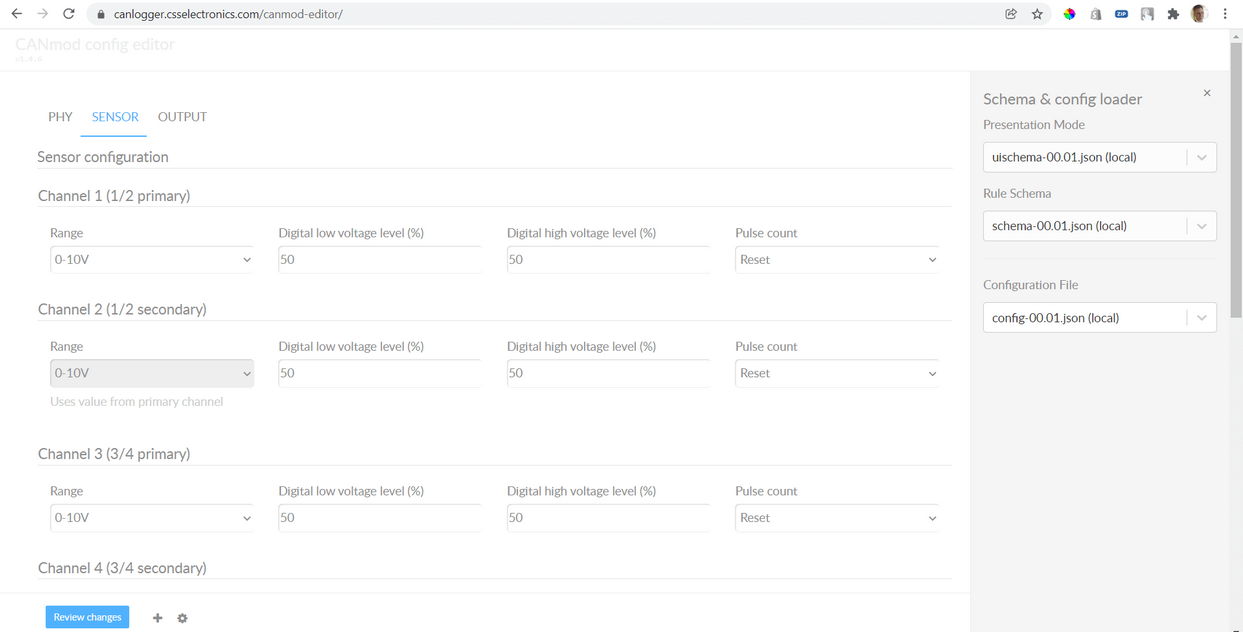The height and width of the screenshot is (632, 1243).
Task: Click the CANmod config editor title
Action: coord(95,44)
